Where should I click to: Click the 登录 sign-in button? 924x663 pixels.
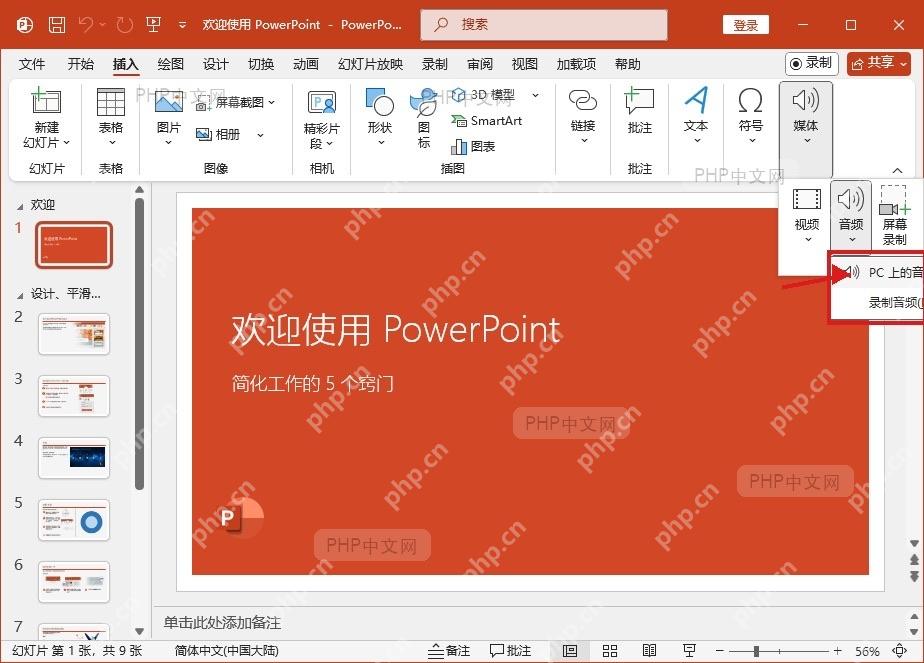(745, 25)
